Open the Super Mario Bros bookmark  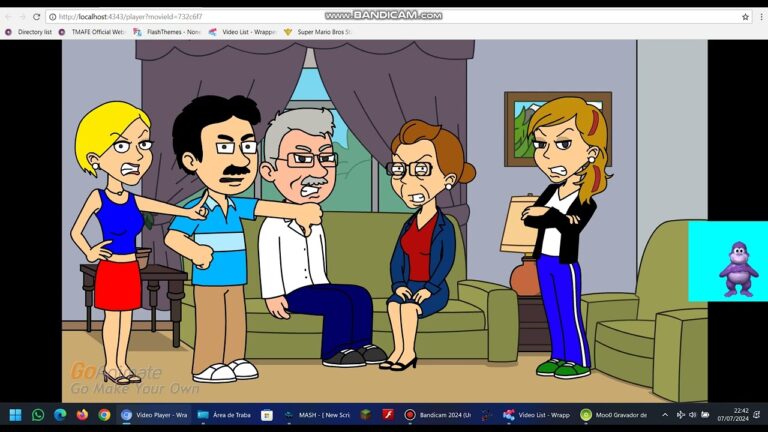click(317, 32)
